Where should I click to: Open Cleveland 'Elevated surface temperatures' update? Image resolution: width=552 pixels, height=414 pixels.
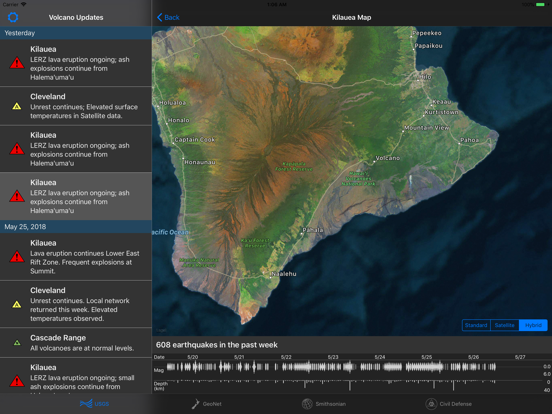tap(76, 106)
